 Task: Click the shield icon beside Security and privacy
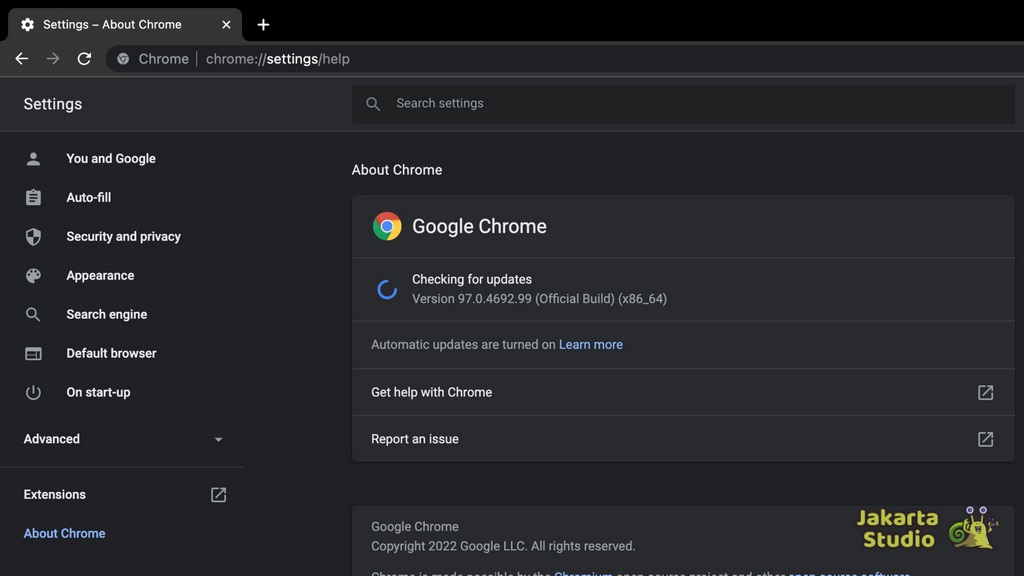point(33,236)
